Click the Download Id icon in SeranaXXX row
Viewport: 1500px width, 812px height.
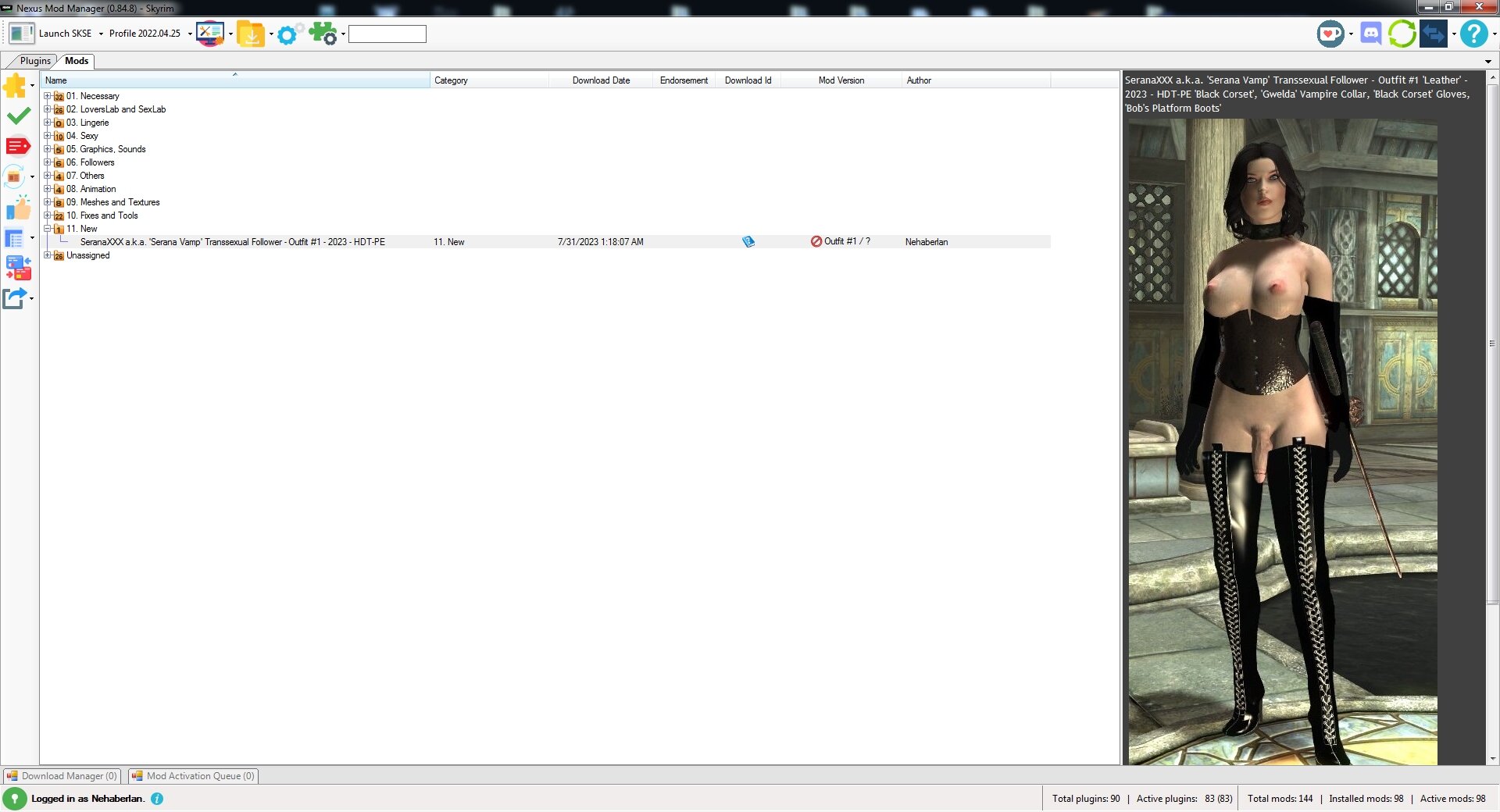(748, 242)
